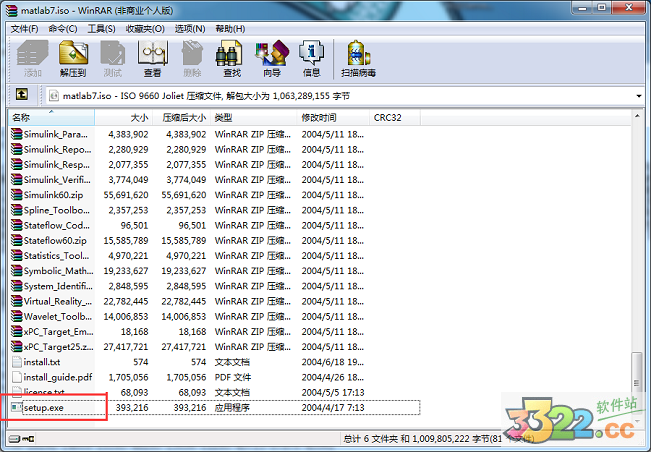Open the Tools (工具) menu
Image resolution: width=651 pixels, height=452 pixels.
tap(101, 29)
